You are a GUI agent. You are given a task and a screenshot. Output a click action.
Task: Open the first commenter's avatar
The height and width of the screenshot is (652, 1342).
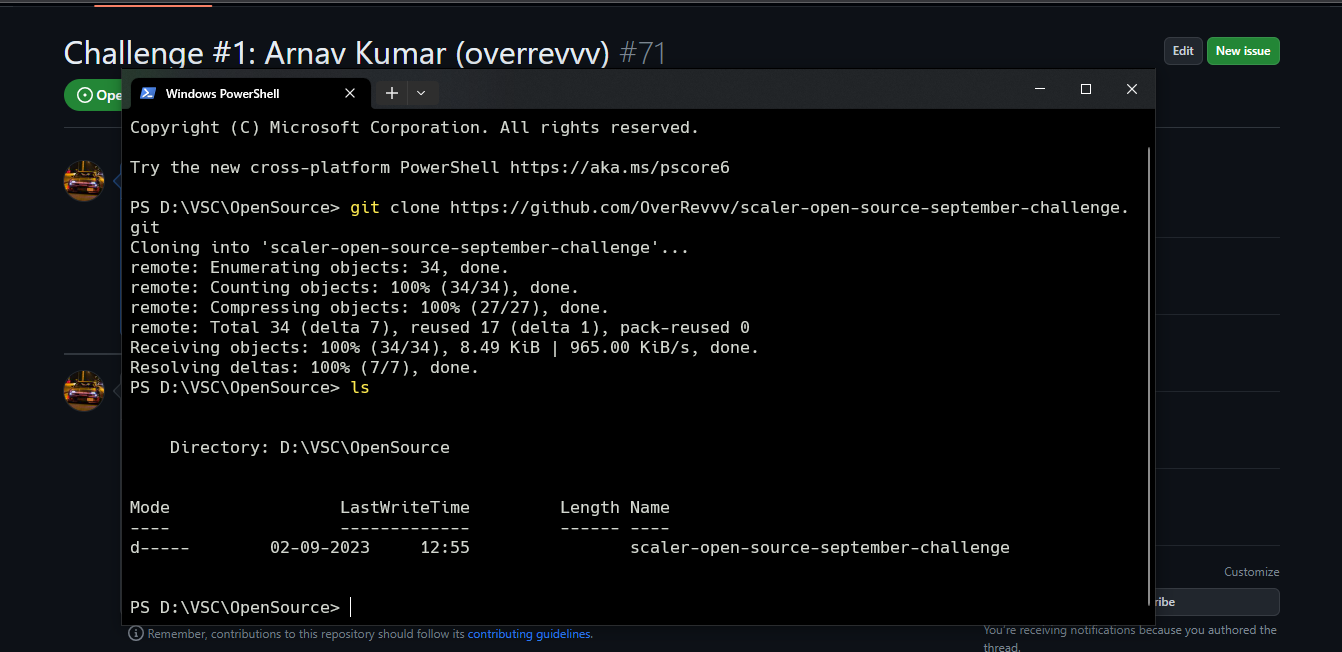84,181
